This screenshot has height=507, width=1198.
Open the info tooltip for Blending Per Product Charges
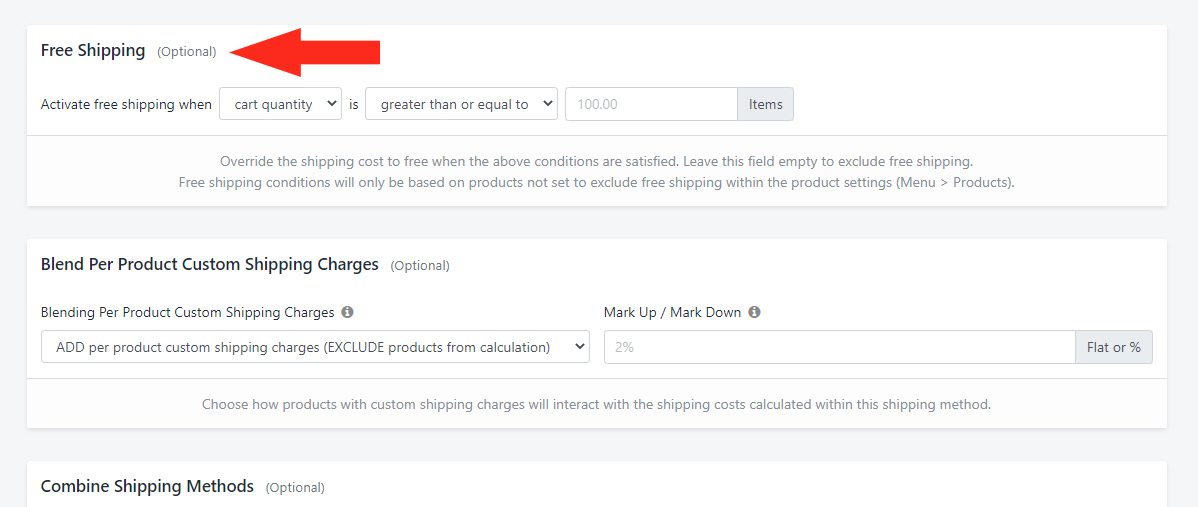coord(347,312)
